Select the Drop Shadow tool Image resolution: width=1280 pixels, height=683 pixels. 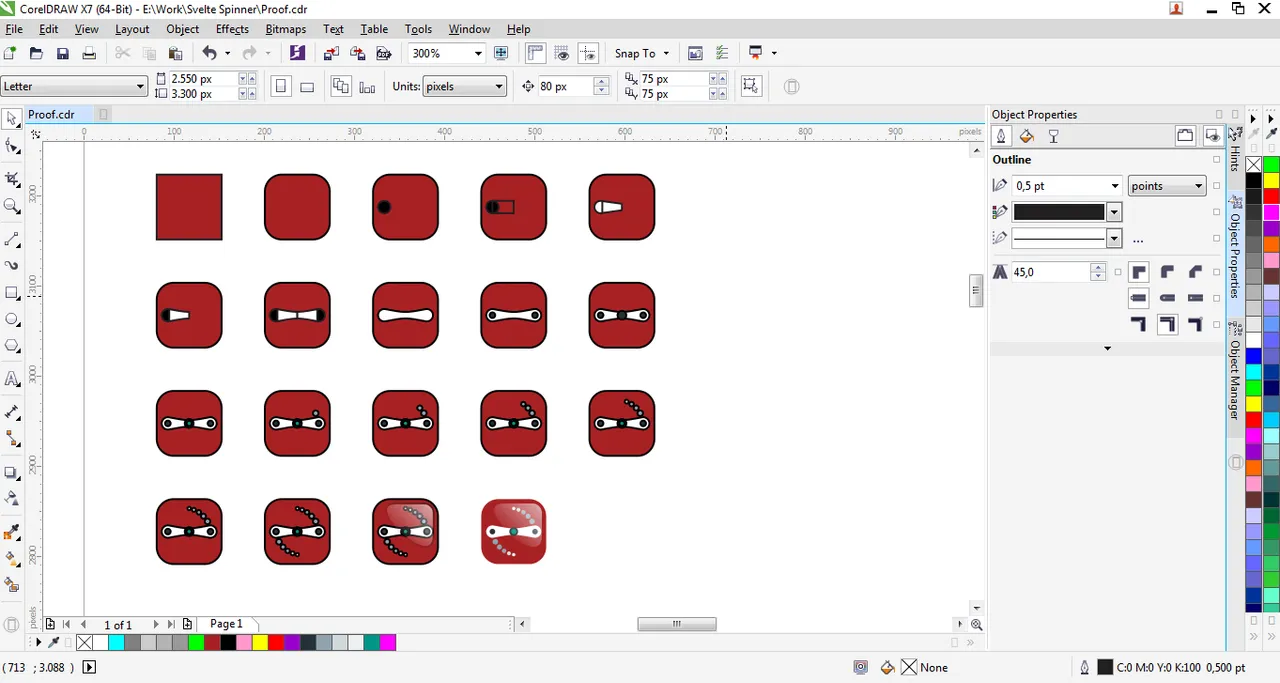12,472
